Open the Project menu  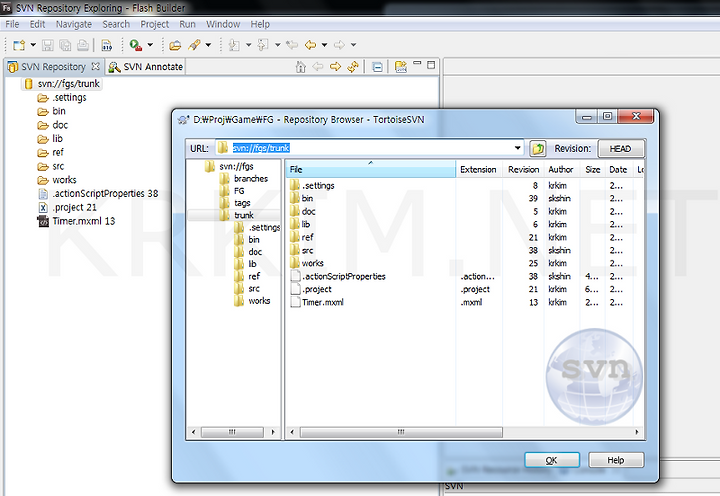pyautogui.click(x=154, y=24)
